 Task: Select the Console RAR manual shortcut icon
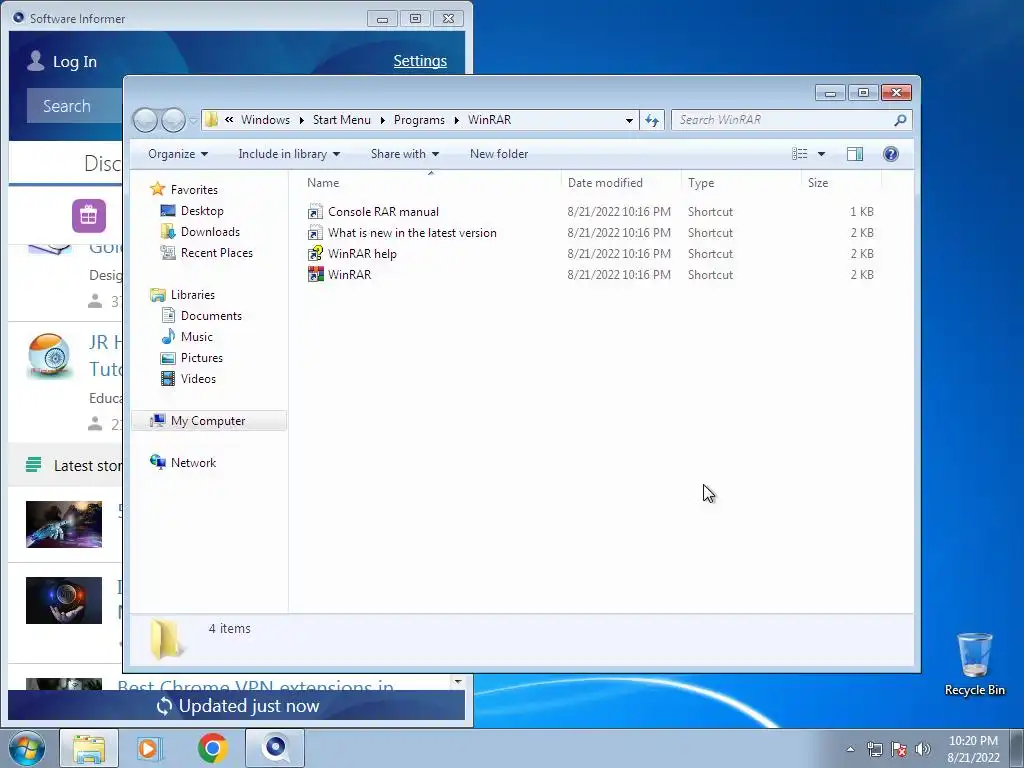tap(315, 212)
